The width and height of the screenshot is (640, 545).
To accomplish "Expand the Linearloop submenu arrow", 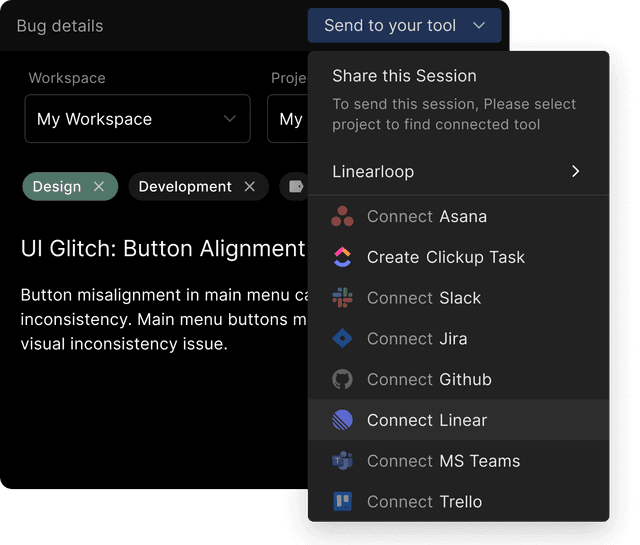I will click(576, 171).
